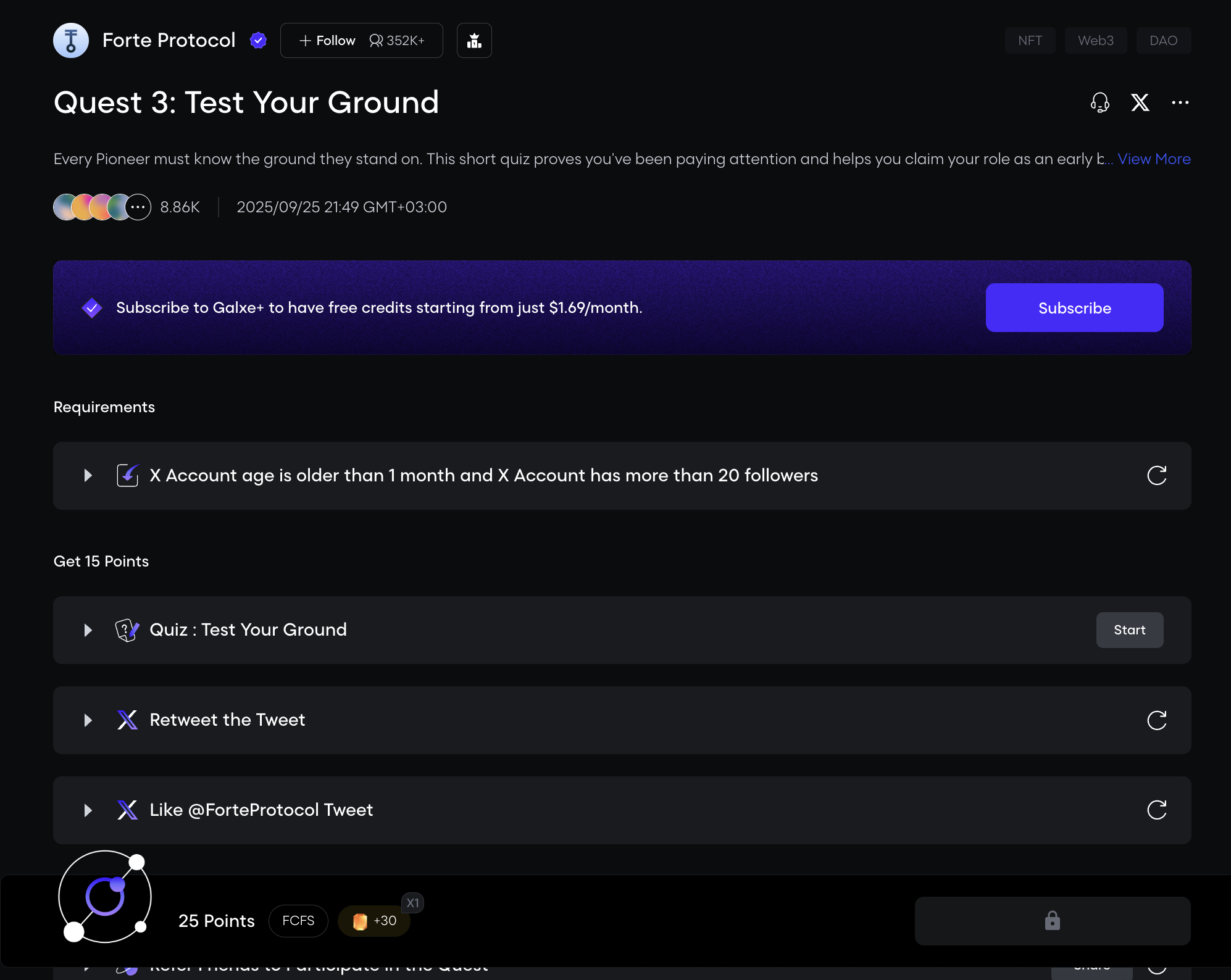Expand the Like @ForteProtocol Tweet task
The height and width of the screenshot is (980, 1231).
point(88,810)
